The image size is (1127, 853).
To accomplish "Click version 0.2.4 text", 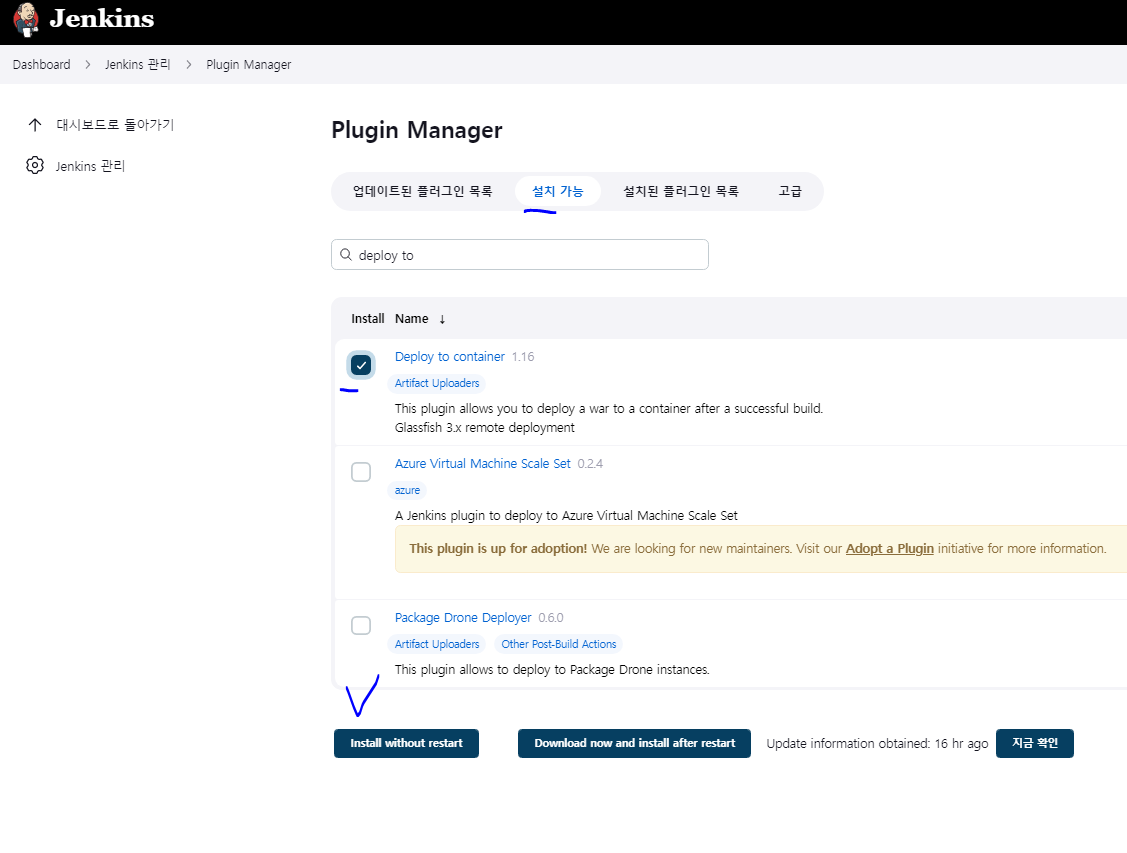I will click(590, 464).
